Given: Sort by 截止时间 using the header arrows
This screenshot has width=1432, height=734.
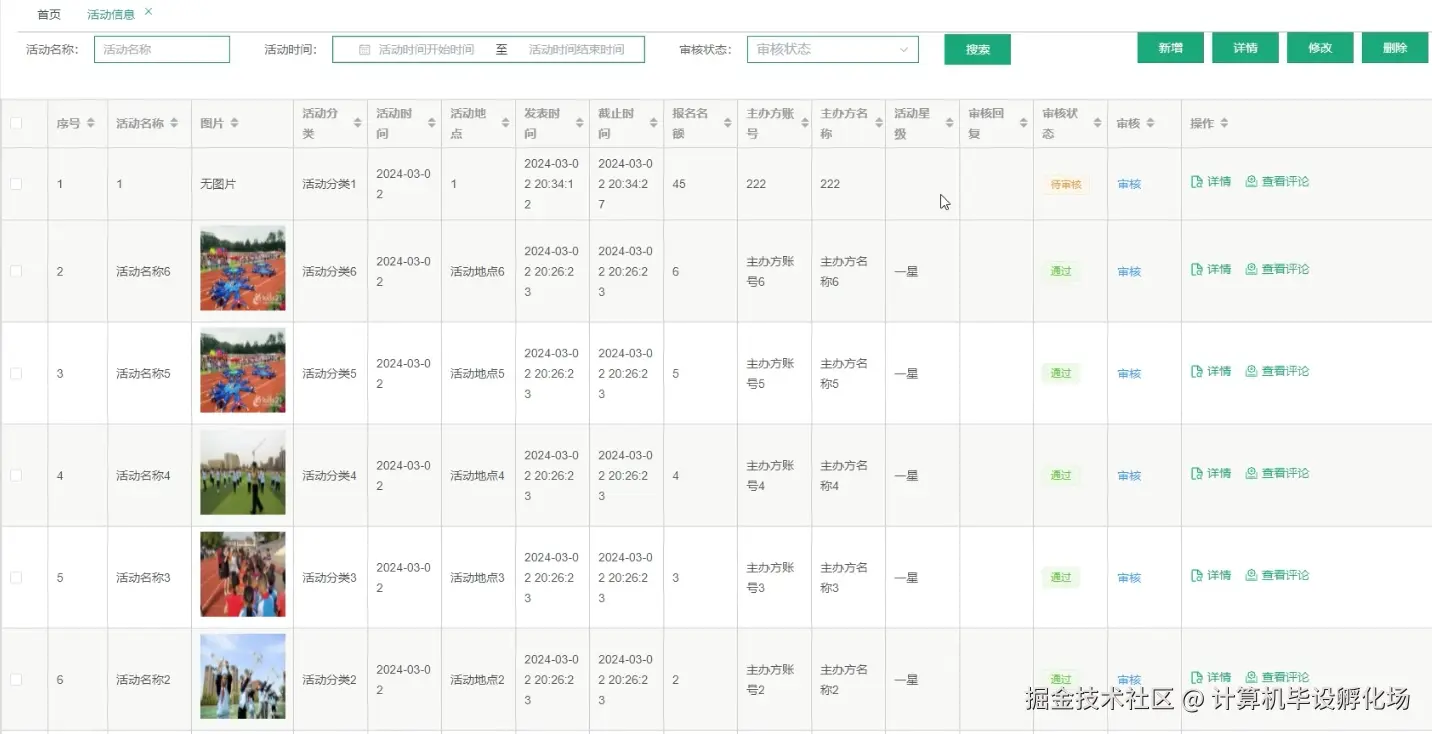Looking at the screenshot, I should point(654,123).
